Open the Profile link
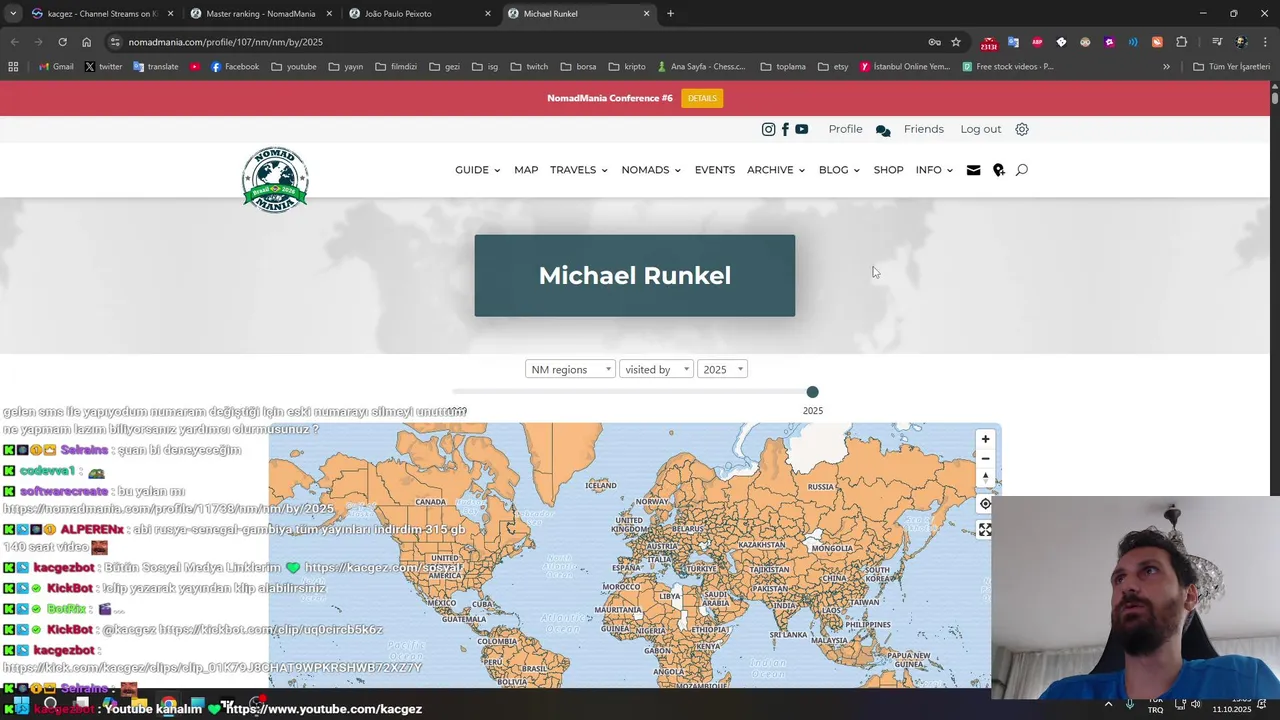1280x720 pixels. point(845,129)
